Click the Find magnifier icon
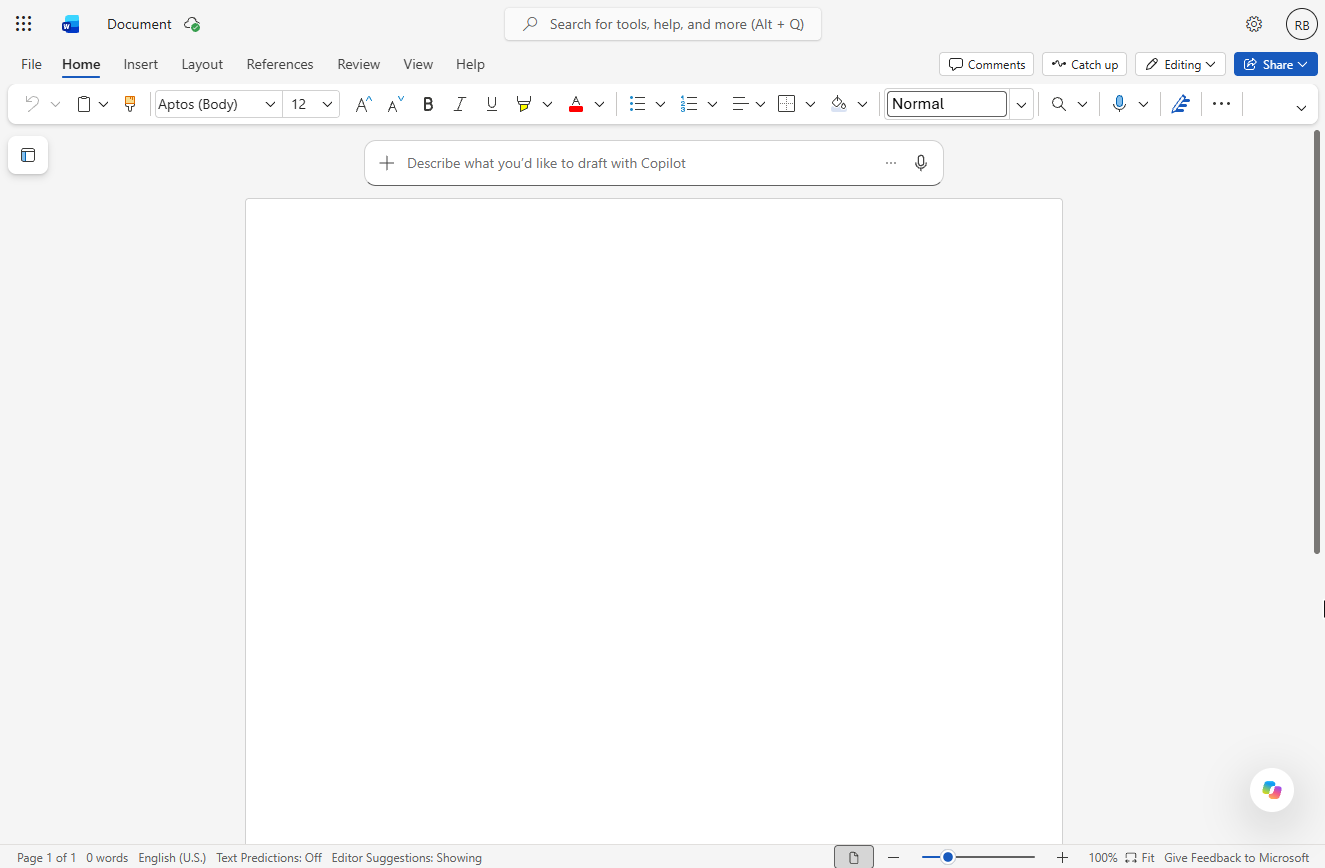Image resolution: width=1325 pixels, height=868 pixels. [x=1059, y=104]
